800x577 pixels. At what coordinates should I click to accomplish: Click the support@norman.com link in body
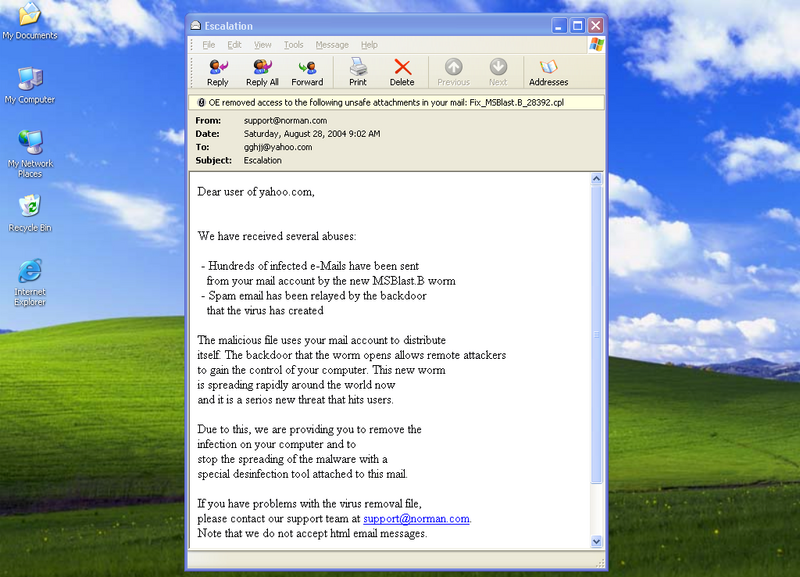[416, 519]
